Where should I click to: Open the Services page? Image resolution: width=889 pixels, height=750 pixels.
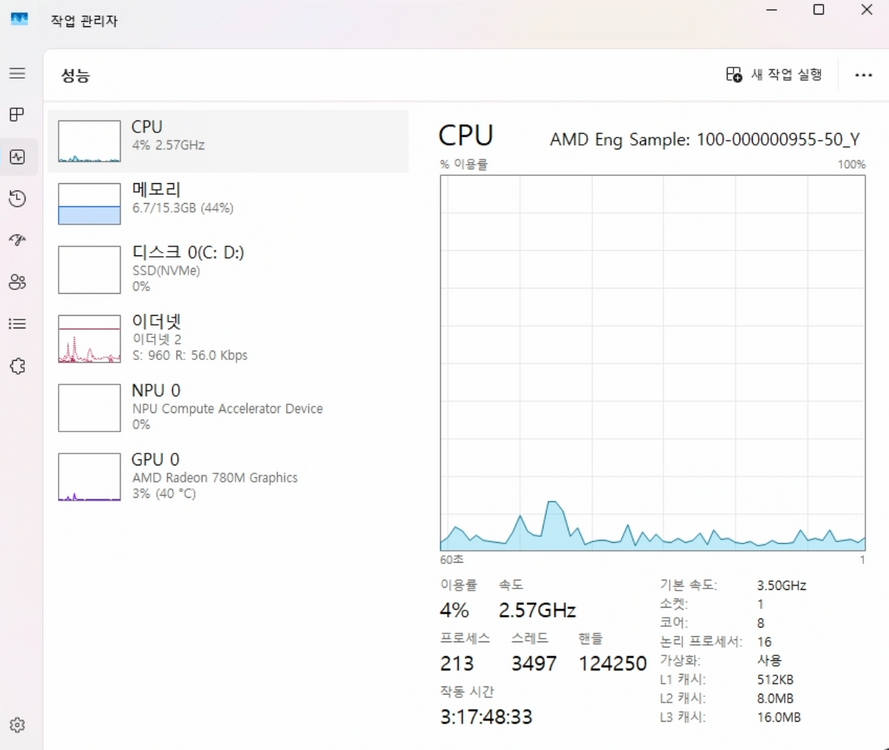point(17,366)
